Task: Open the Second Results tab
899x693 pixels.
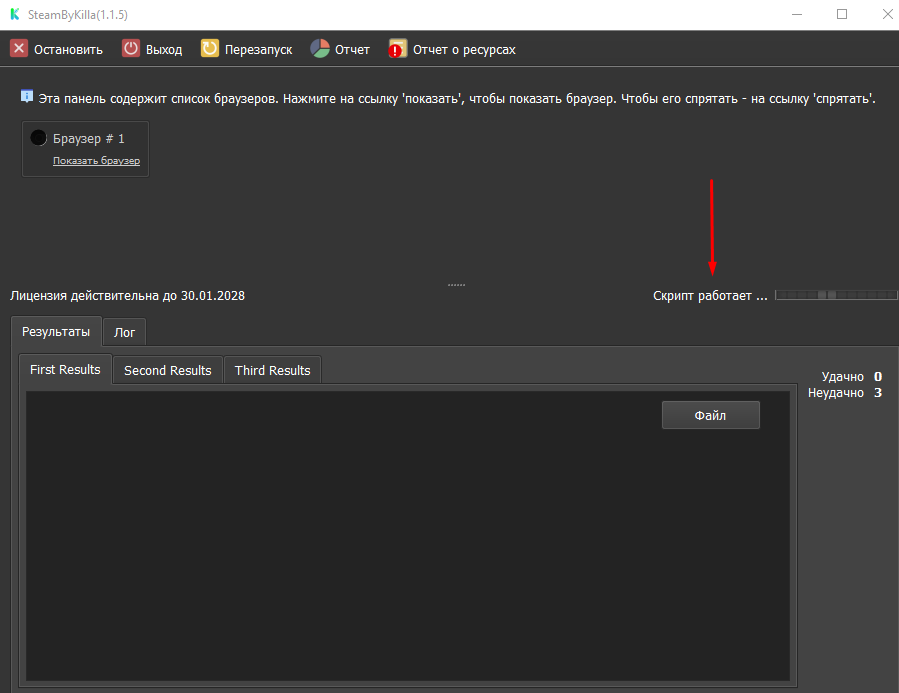Action: 167,371
